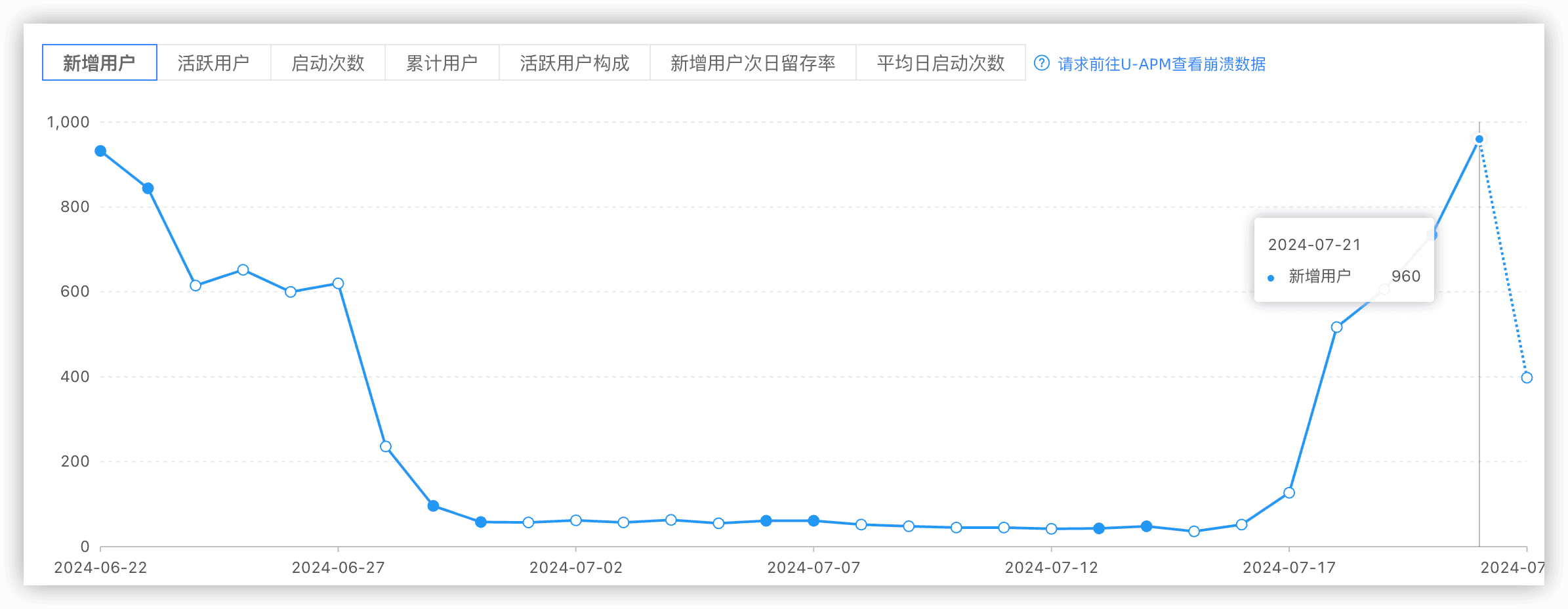This screenshot has width=1568, height=609.
Task: View the 活跃用户构成 tab
Action: coord(574,63)
